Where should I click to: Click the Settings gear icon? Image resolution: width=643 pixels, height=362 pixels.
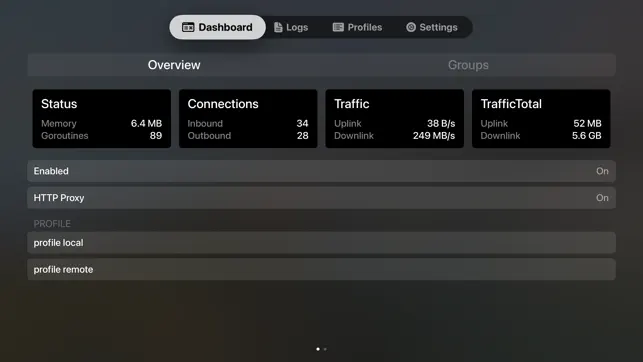(x=411, y=27)
